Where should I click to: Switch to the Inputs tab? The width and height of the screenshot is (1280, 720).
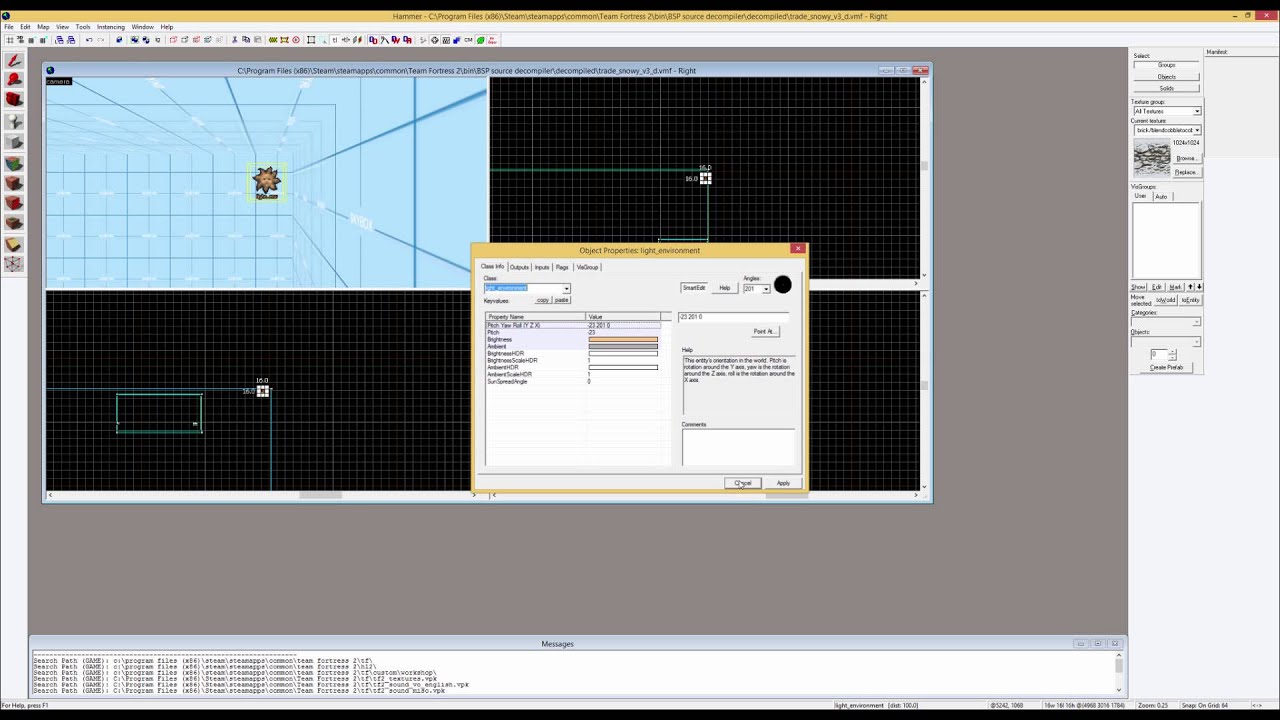point(542,267)
